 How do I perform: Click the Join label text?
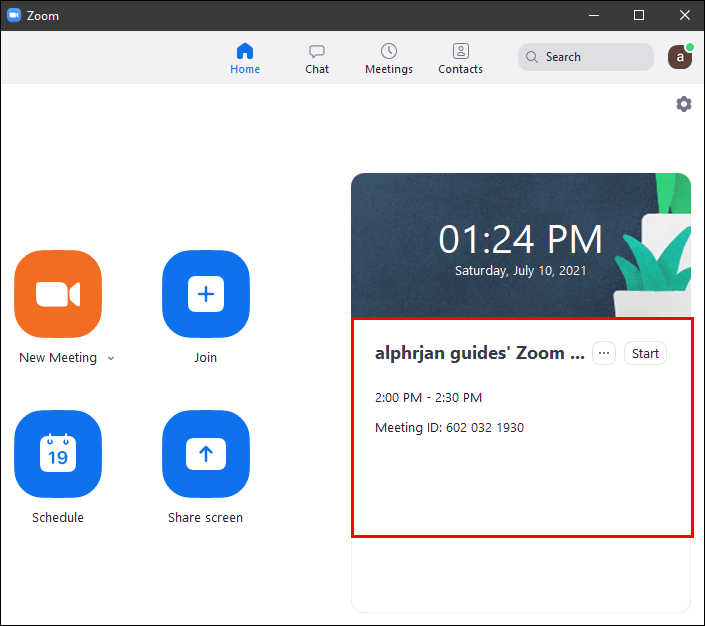tap(205, 358)
